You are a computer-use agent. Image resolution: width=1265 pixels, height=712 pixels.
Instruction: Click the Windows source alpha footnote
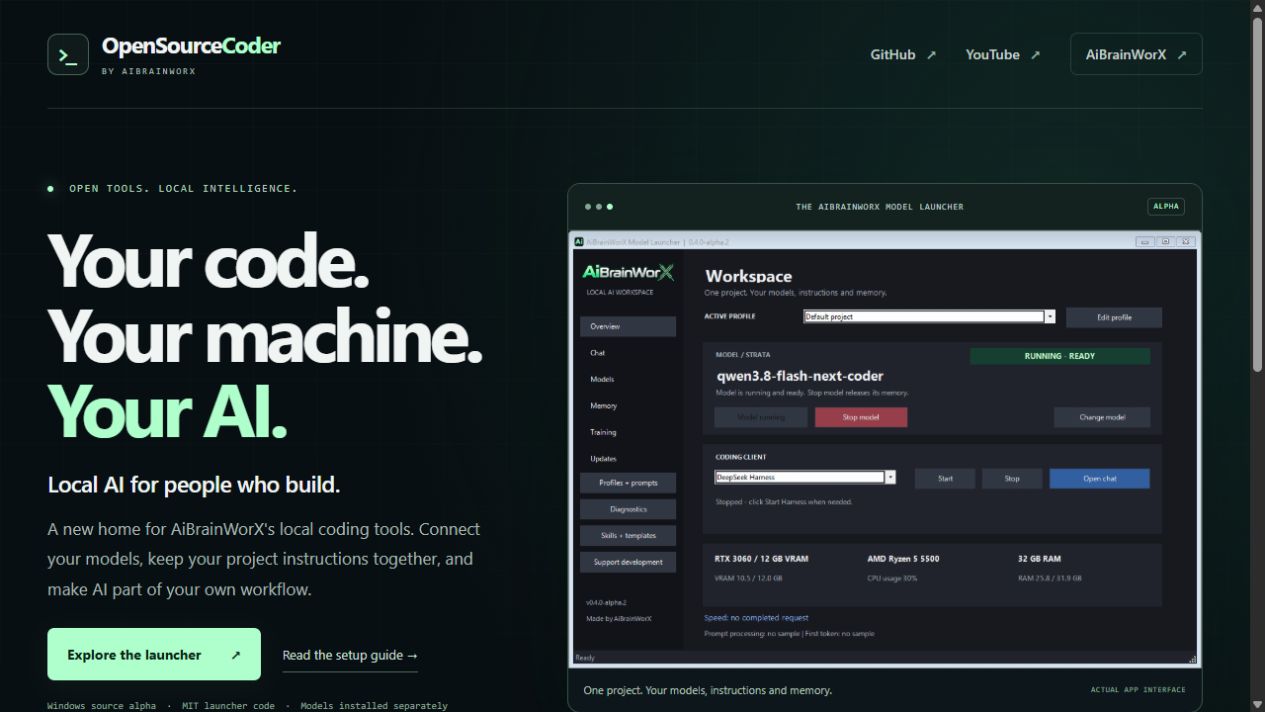click(x=101, y=706)
